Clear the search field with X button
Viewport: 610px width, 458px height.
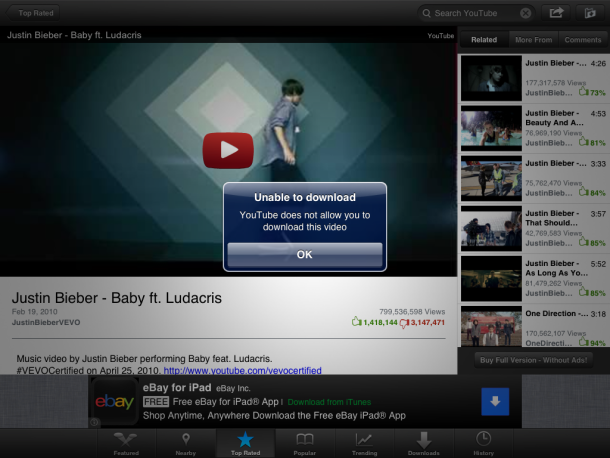point(526,13)
